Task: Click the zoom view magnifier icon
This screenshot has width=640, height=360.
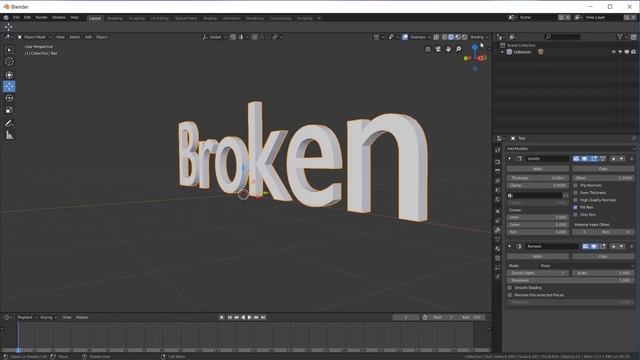Action: click(458, 49)
